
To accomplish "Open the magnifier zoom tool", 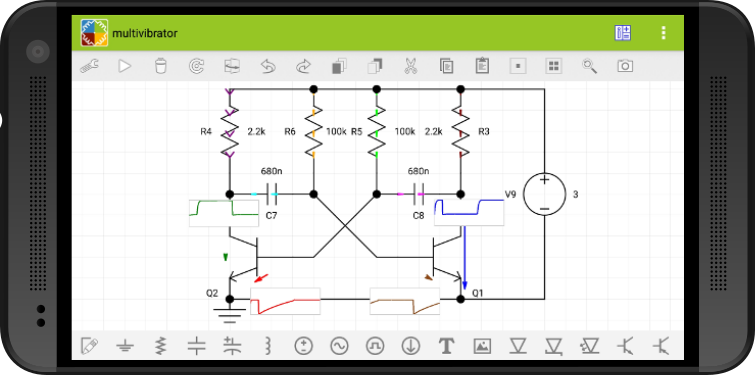I will click(589, 66).
